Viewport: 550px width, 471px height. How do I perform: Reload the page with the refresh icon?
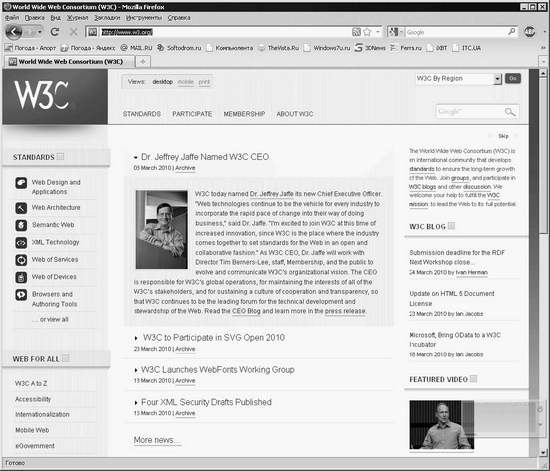pyautogui.click(x=54, y=32)
